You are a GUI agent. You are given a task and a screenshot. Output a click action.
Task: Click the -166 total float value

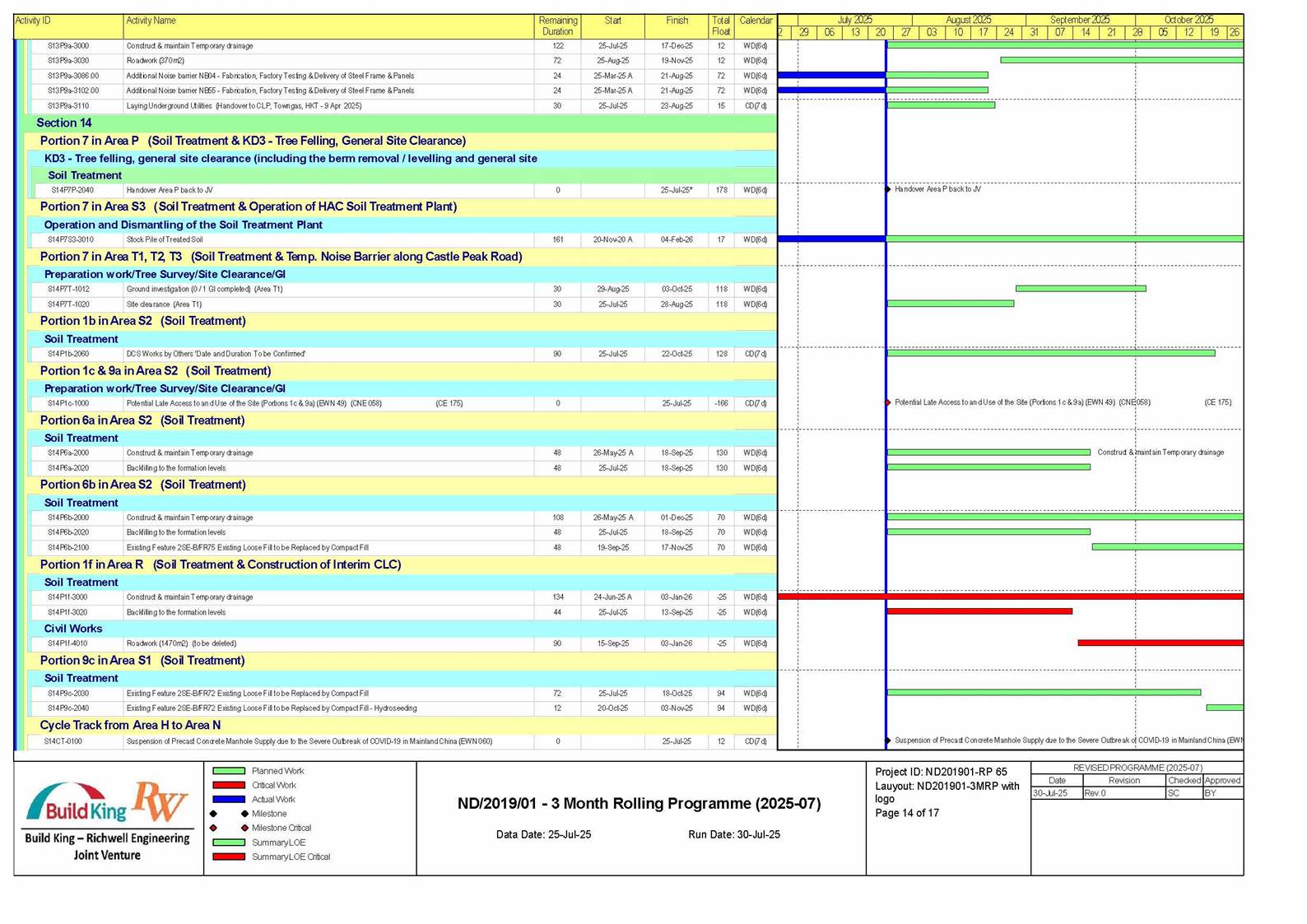tap(721, 403)
